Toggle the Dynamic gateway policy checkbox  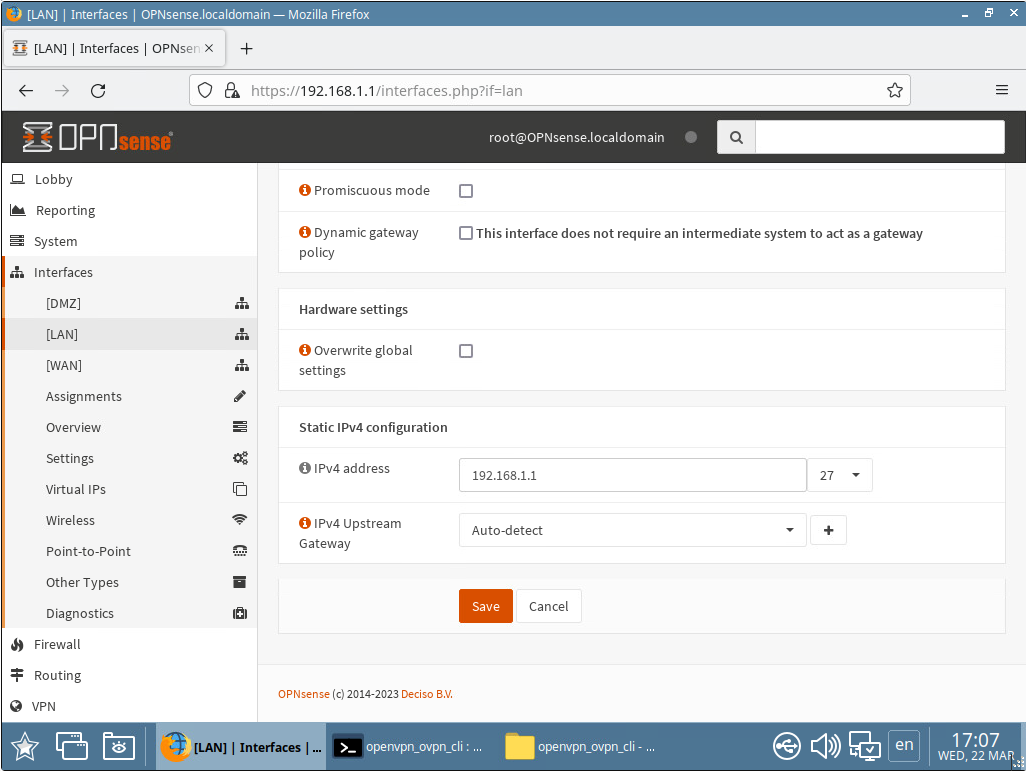pyautogui.click(x=466, y=233)
